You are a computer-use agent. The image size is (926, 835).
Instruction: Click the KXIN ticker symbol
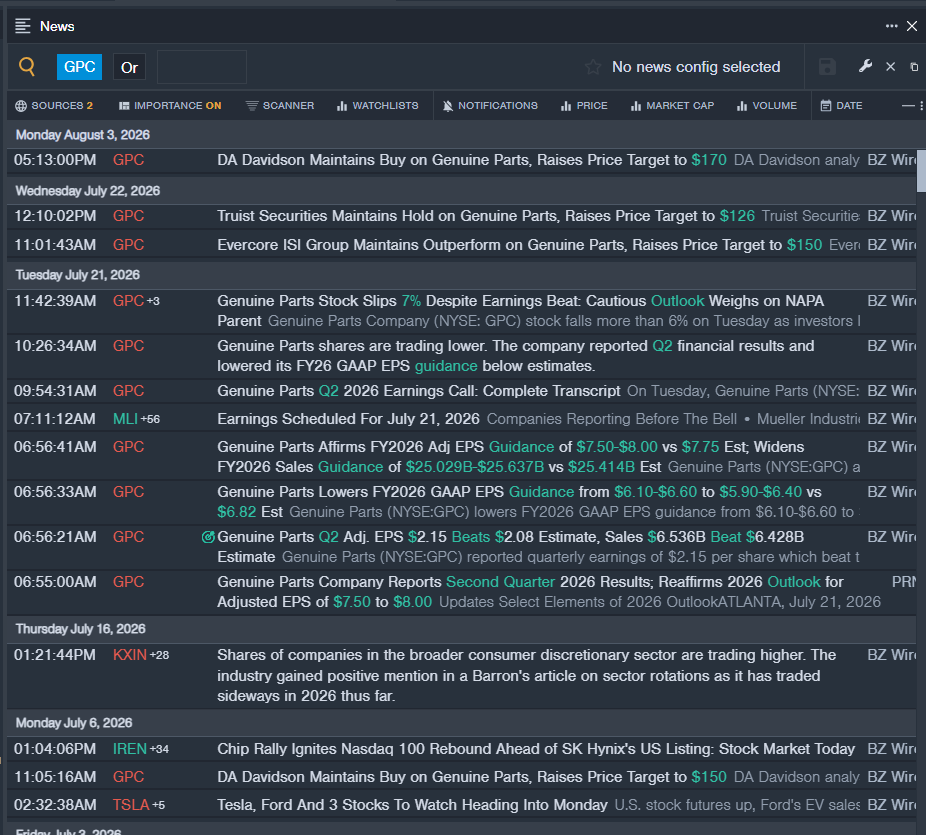(x=129, y=655)
